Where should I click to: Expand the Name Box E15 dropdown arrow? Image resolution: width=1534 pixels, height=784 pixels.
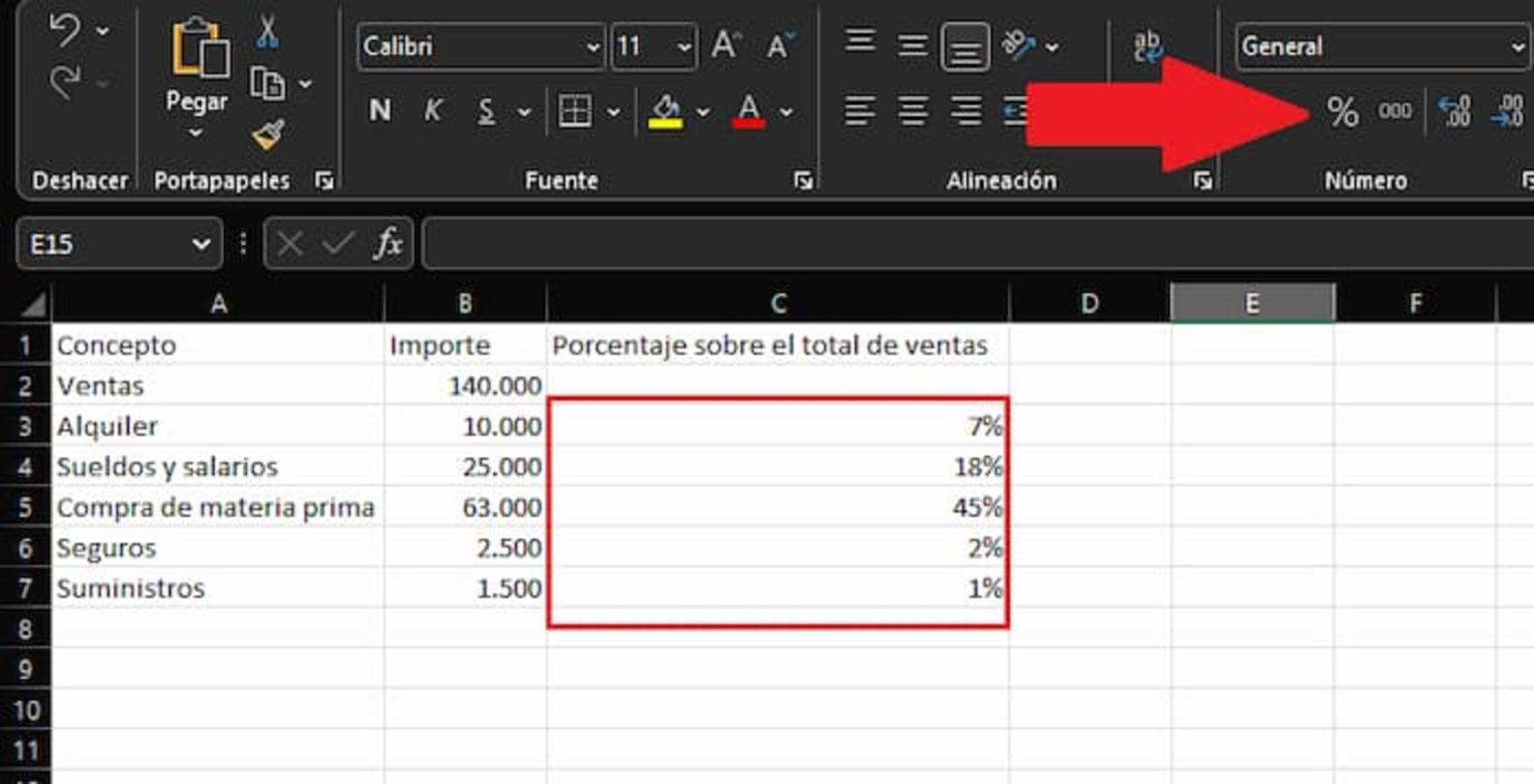(201, 244)
